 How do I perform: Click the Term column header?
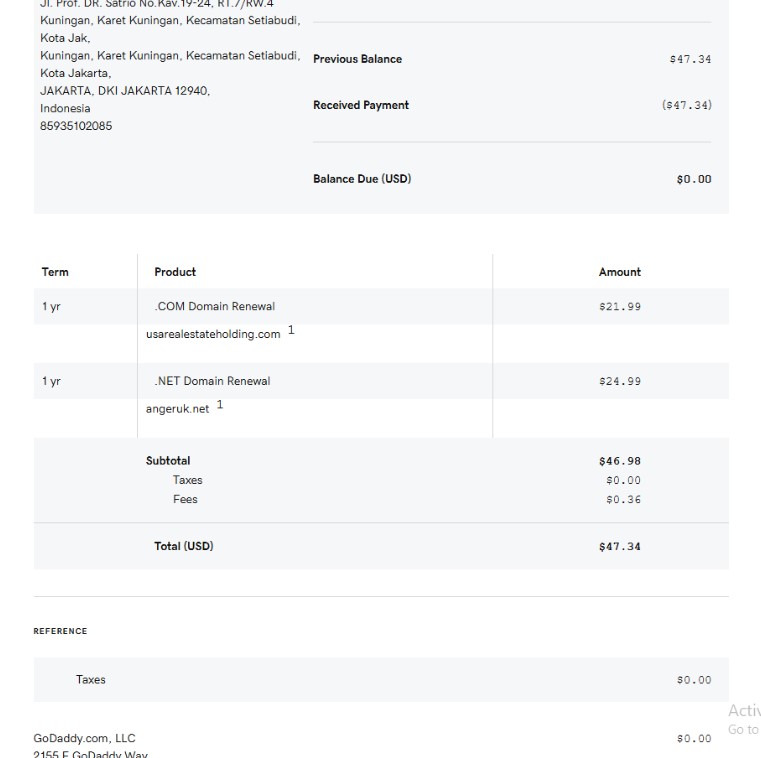point(55,272)
